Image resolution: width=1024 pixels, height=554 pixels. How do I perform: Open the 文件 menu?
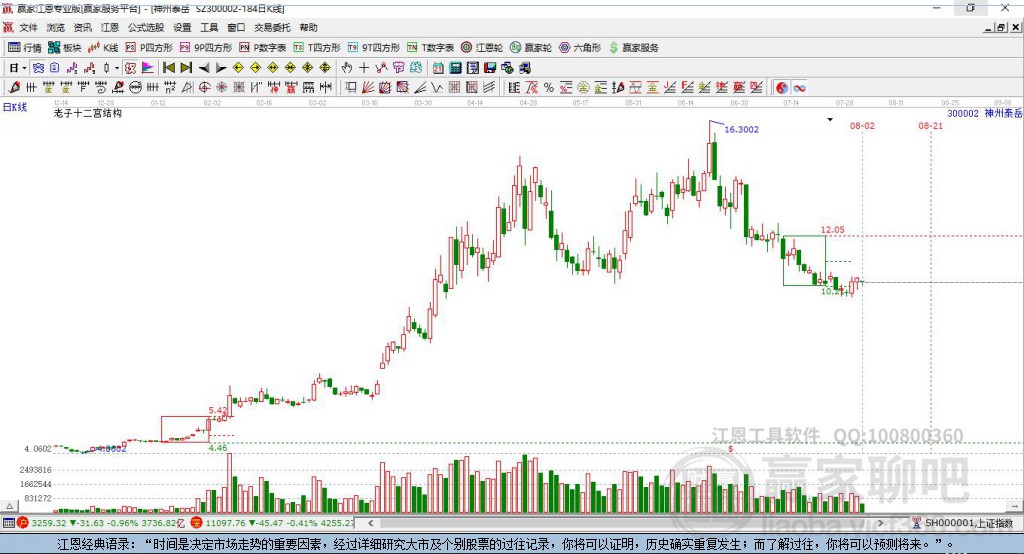pyautogui.click(x=28, y=27)
